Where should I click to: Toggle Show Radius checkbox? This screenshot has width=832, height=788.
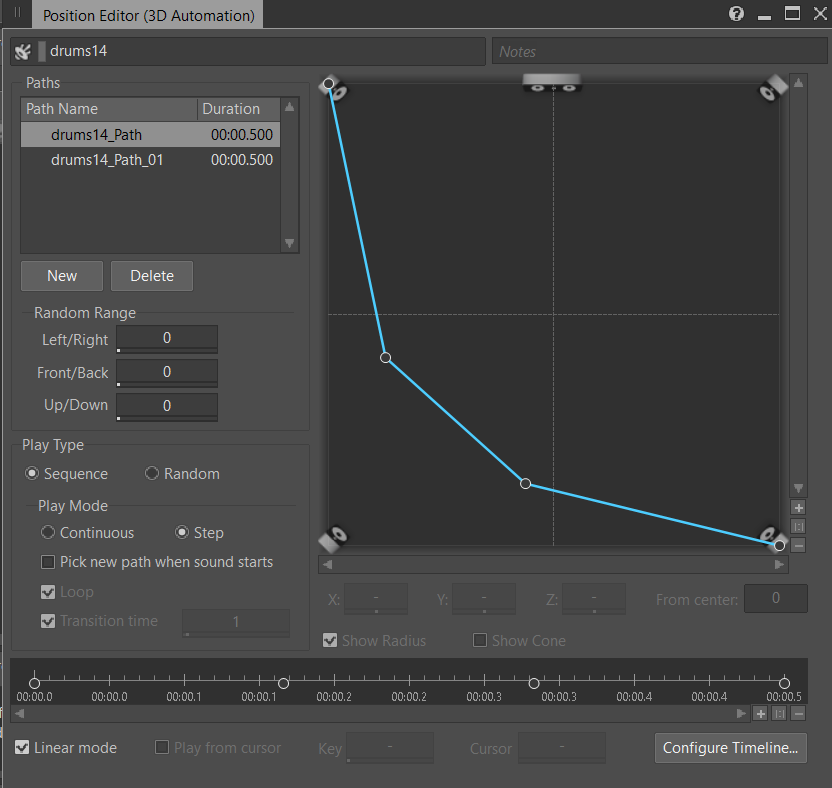point(330,640)
